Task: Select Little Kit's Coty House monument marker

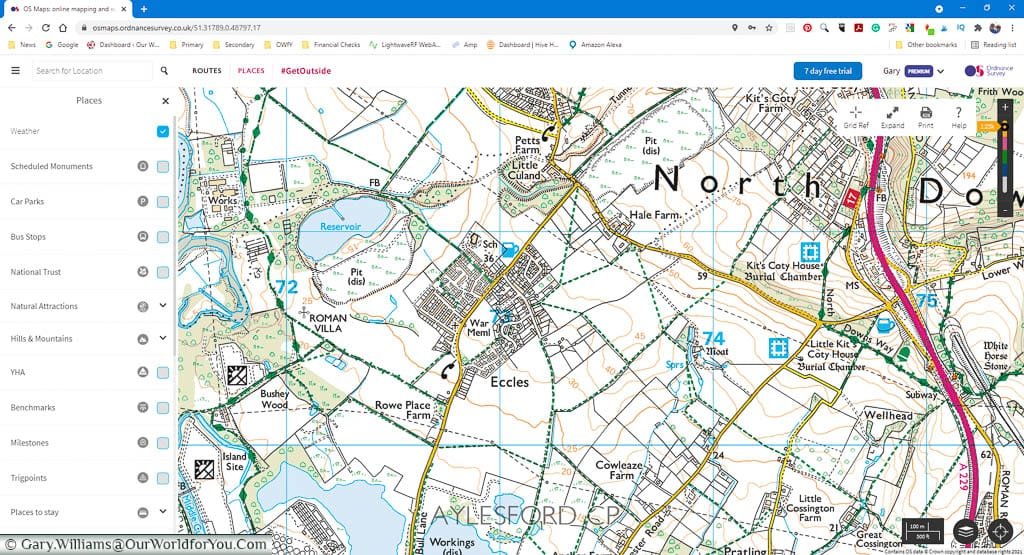Action: tap(778, 347)
